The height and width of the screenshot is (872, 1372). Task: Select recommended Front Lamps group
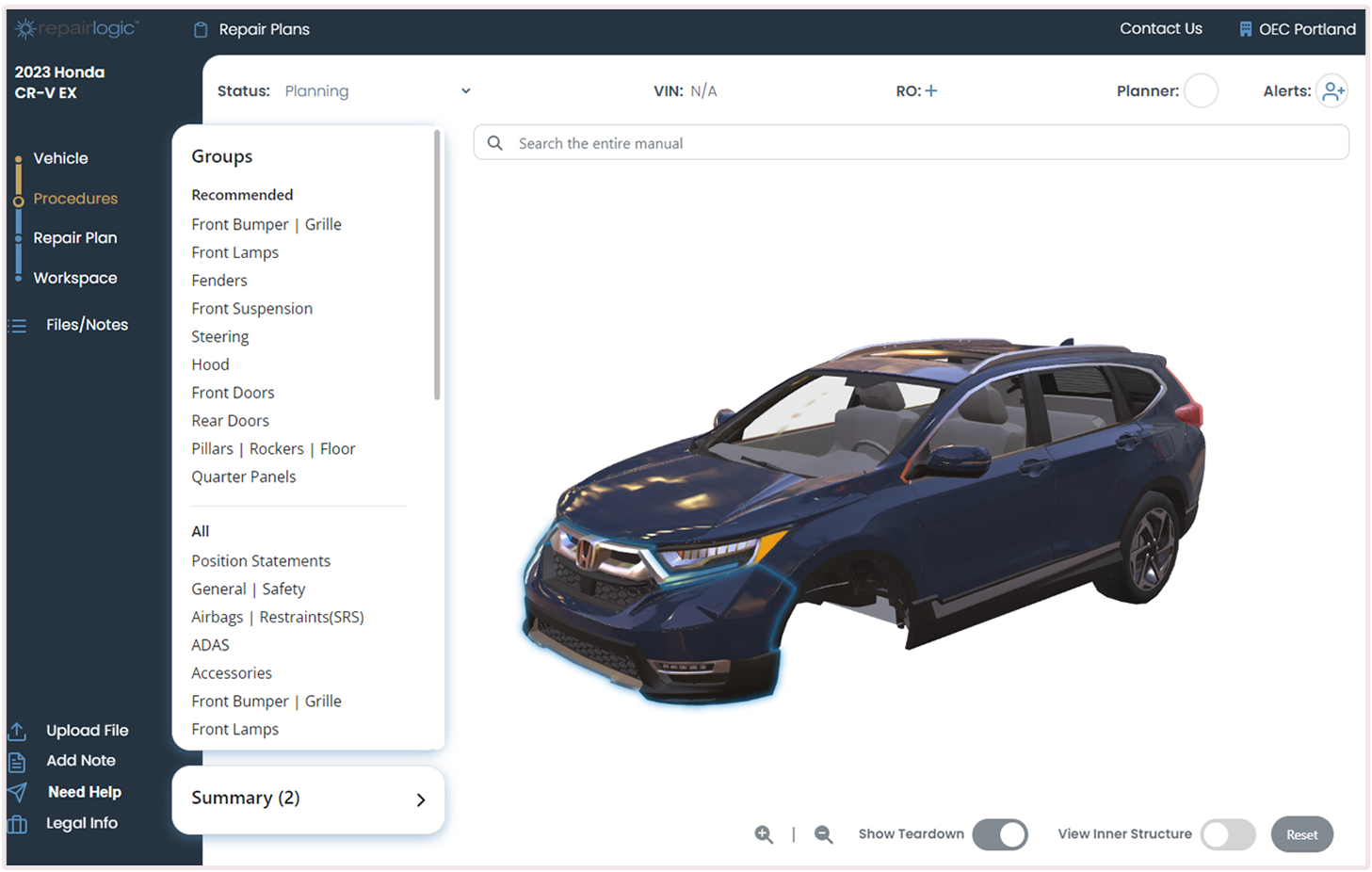click(x=235, y=252)
